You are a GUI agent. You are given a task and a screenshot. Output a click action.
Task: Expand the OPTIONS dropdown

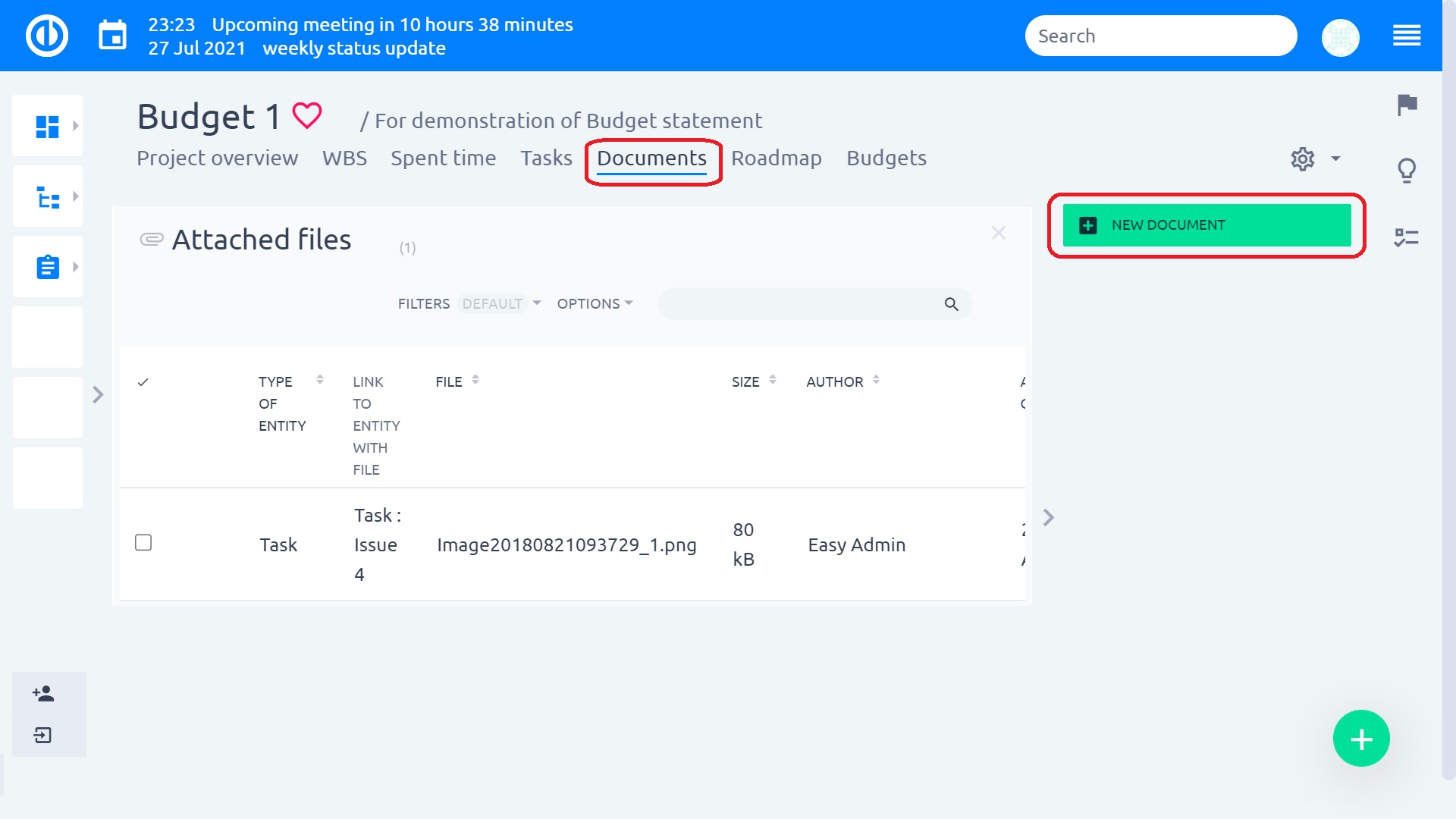(x=595, y=303)
